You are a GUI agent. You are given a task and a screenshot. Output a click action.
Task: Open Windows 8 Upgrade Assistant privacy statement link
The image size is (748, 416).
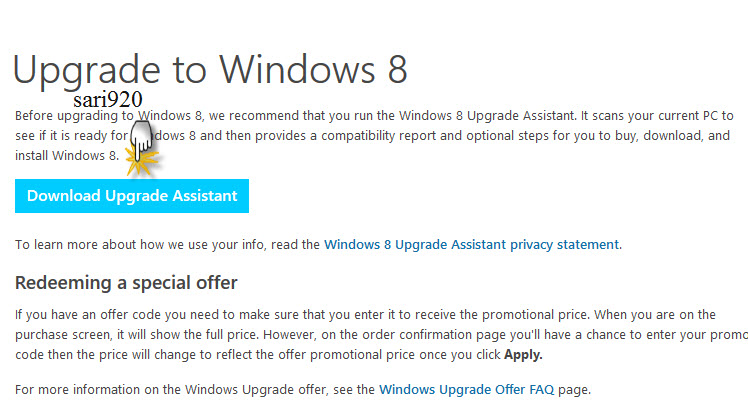(473, 245)
